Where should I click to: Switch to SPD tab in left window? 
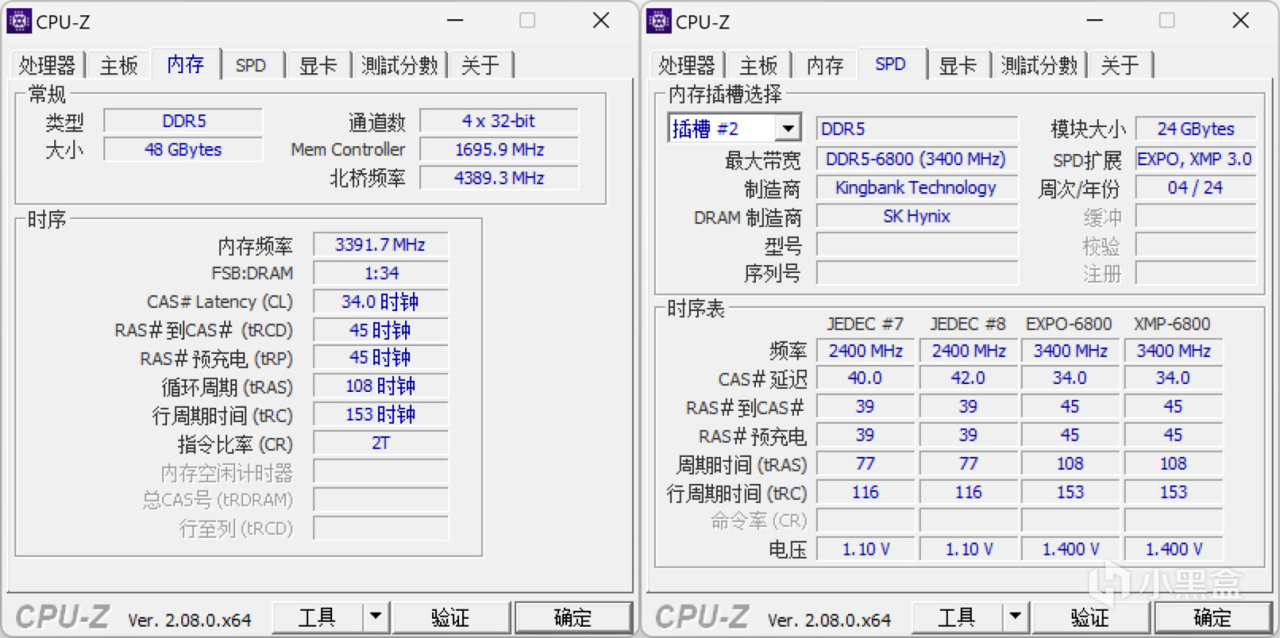coord(251,65)
